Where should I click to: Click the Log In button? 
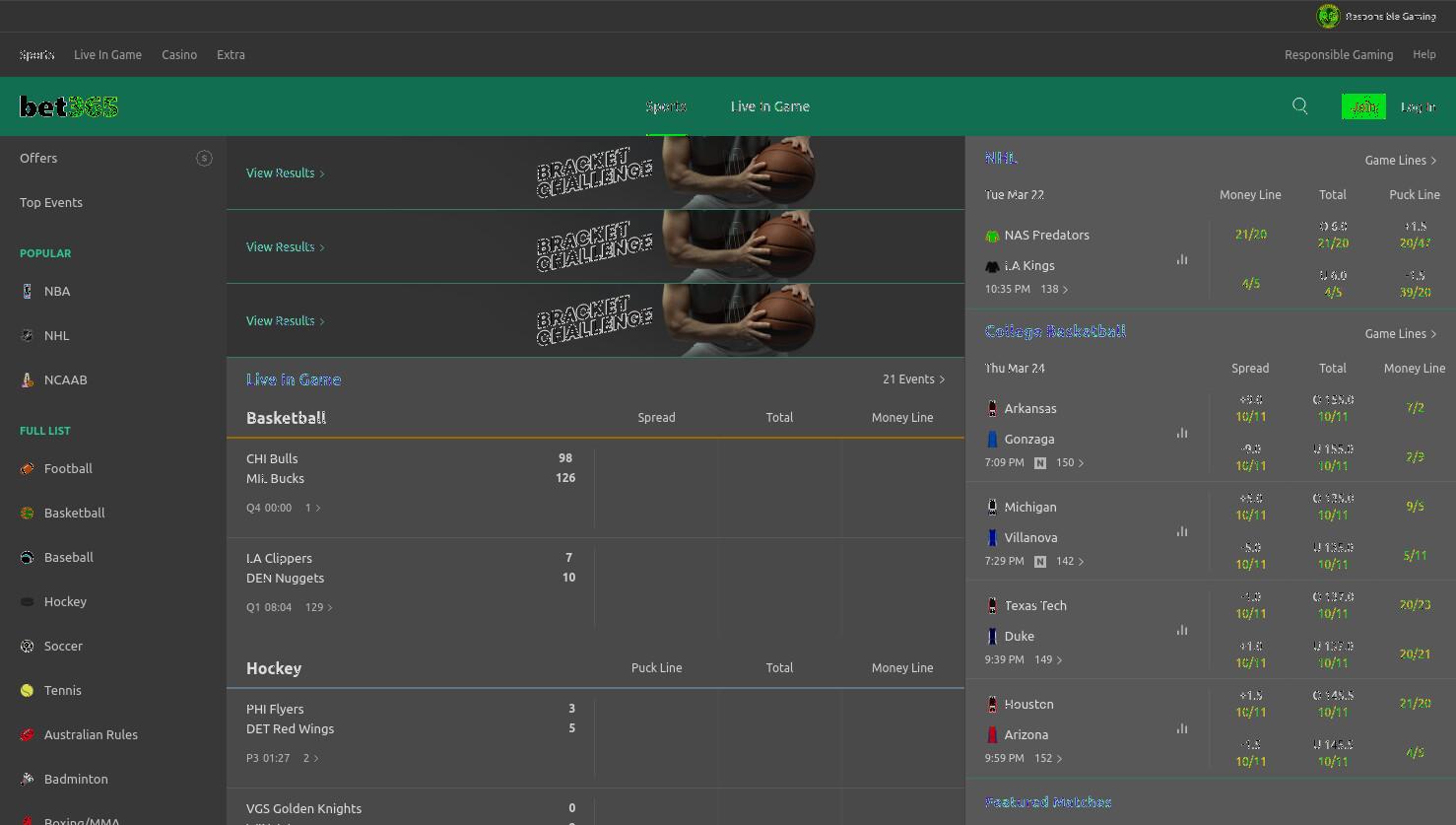point(1419,106)
